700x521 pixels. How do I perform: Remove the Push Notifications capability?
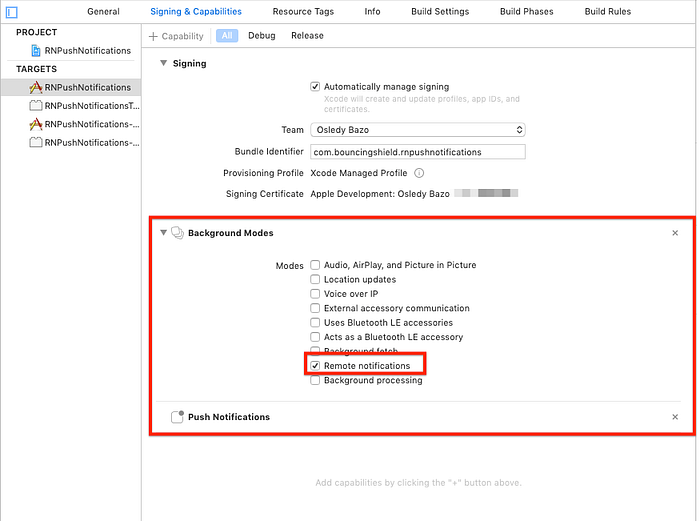click(675, 417)
